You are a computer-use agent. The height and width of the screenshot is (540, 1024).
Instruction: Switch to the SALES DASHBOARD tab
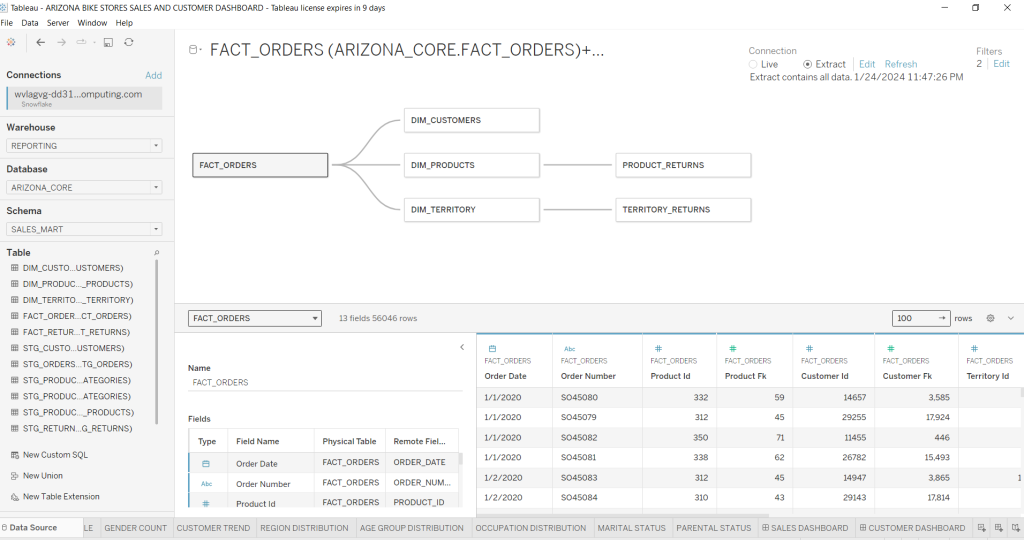804,528
